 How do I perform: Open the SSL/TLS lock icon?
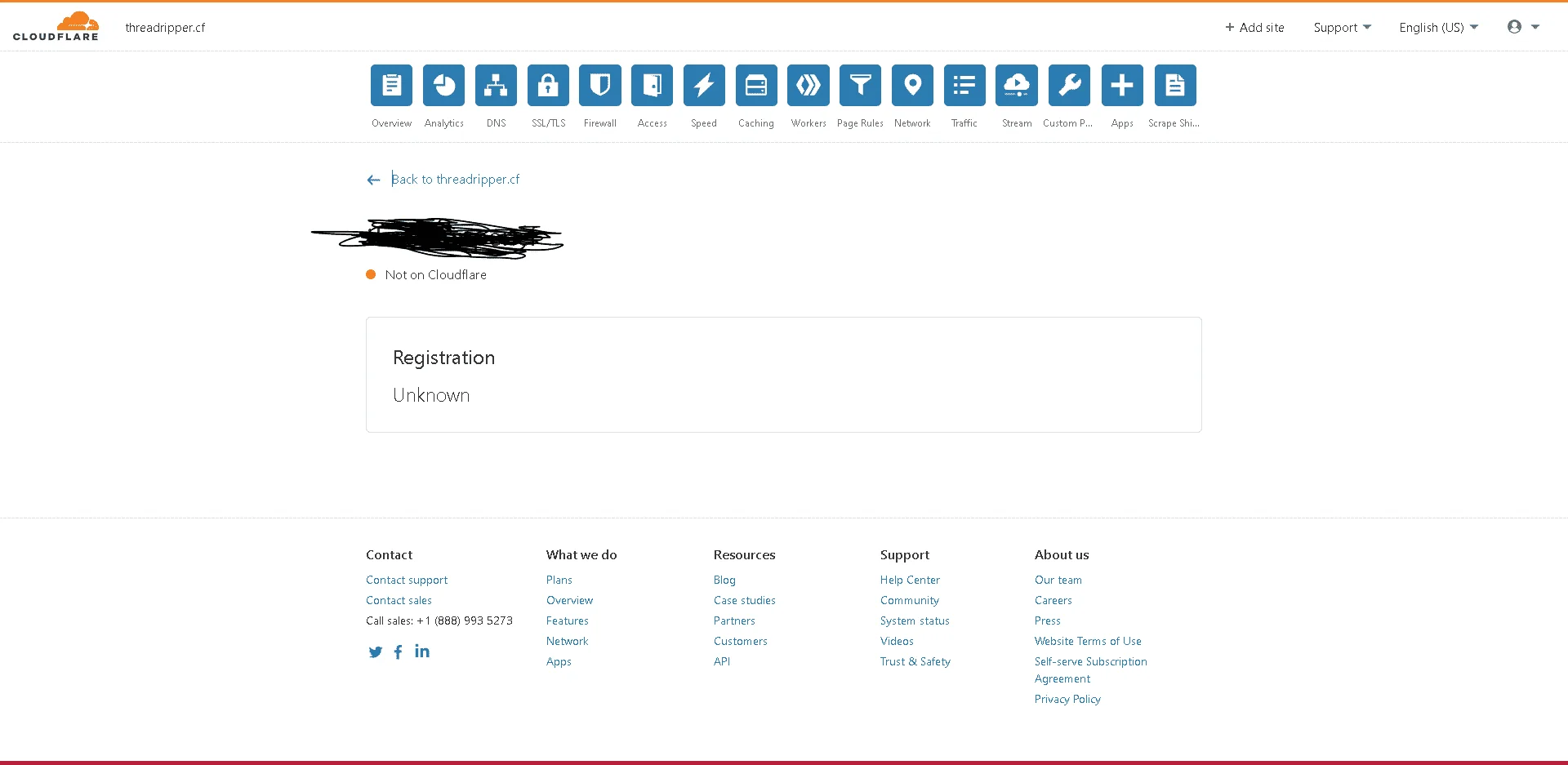coord(548,85)
